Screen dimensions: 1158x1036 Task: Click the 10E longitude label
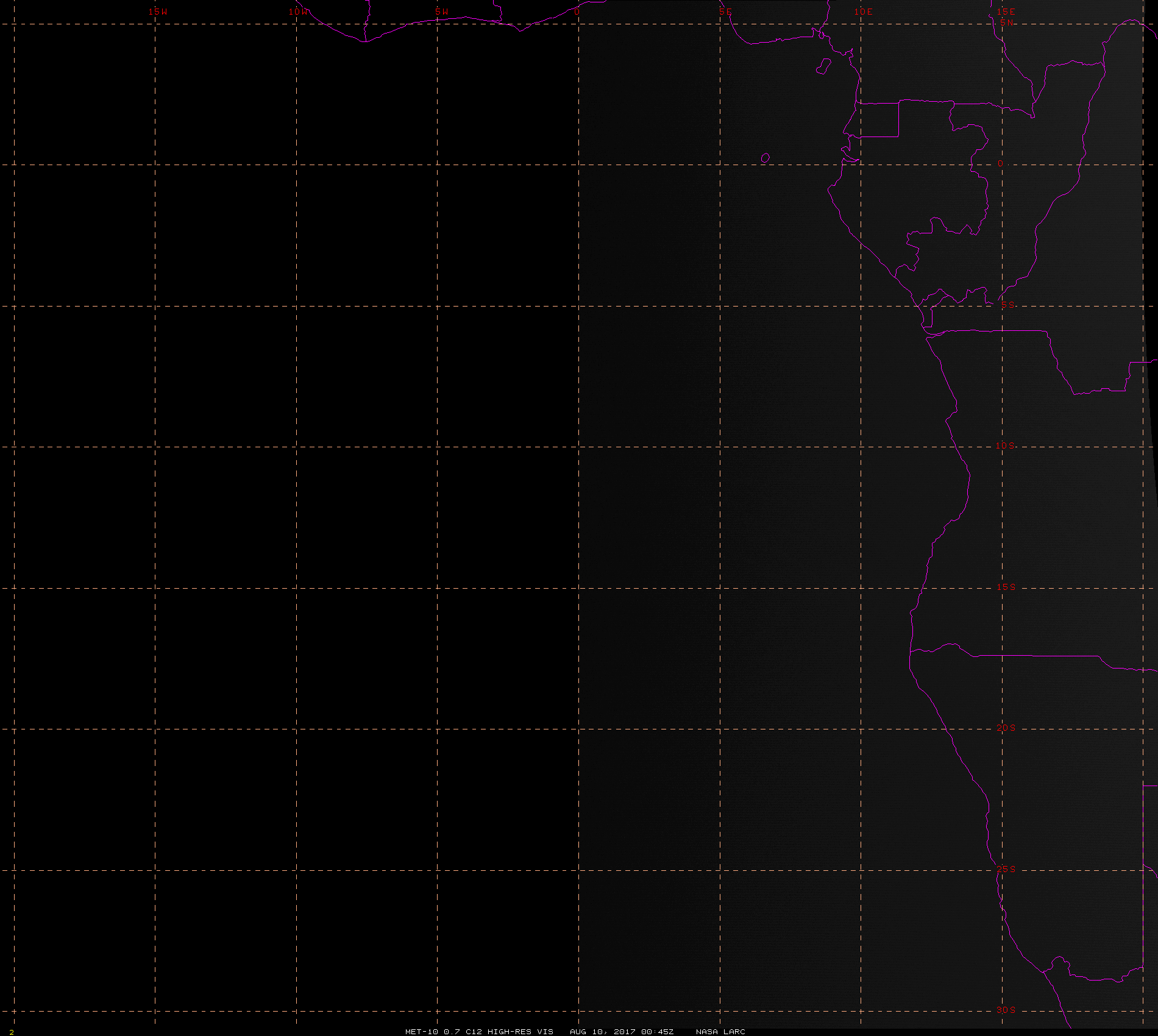click(x=863, y=12)
